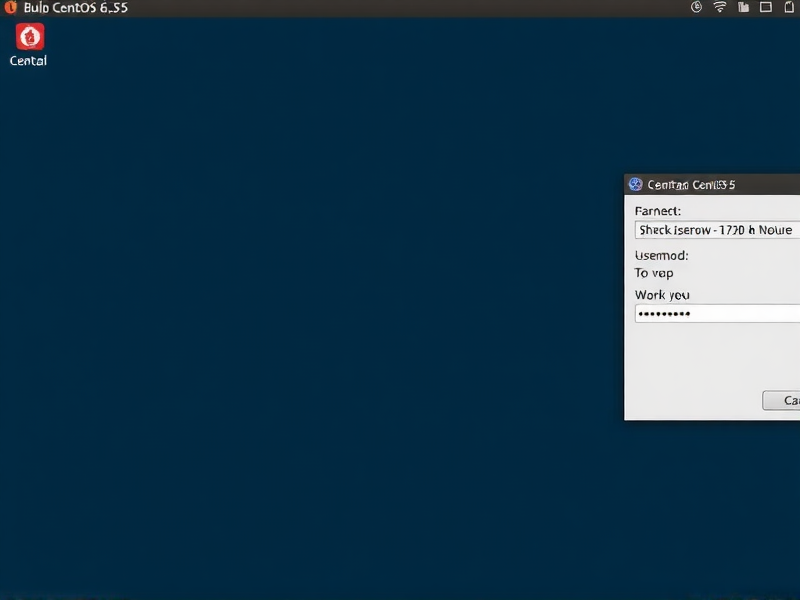Focus the password entry field
The width and height of the screenshot is (800, 600).
[x=716, y=313]
